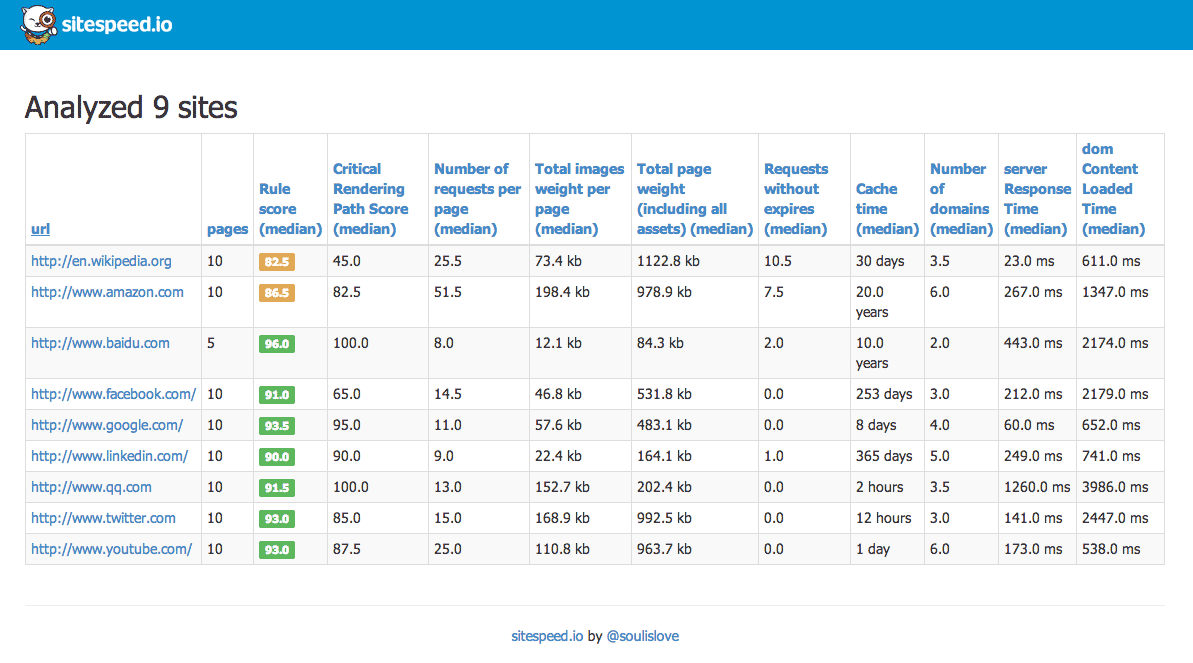Click Baidu's green 96.0 rule score badge
The width and height of the screenshot is (1193, 663).
click(277, 344)
